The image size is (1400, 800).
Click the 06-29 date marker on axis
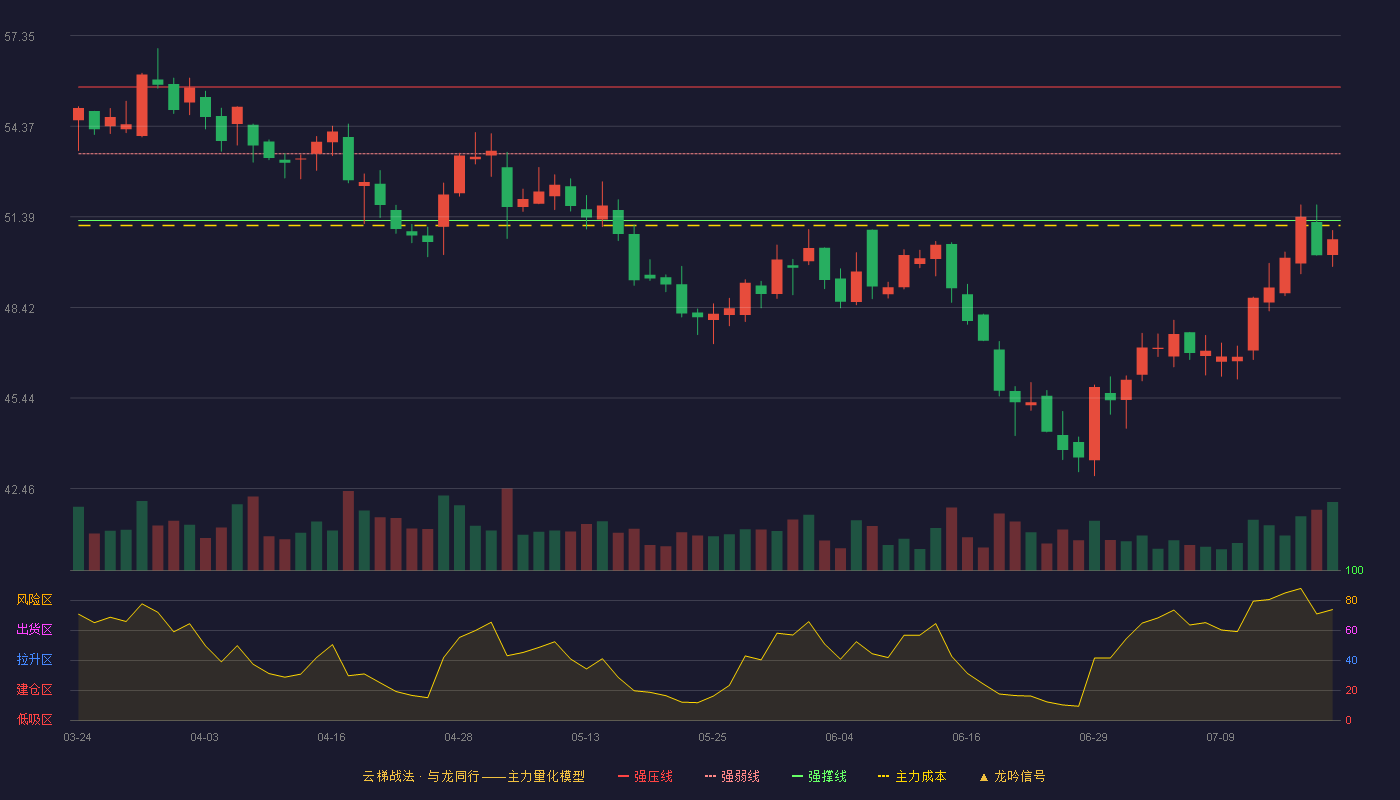[1093, 737]
